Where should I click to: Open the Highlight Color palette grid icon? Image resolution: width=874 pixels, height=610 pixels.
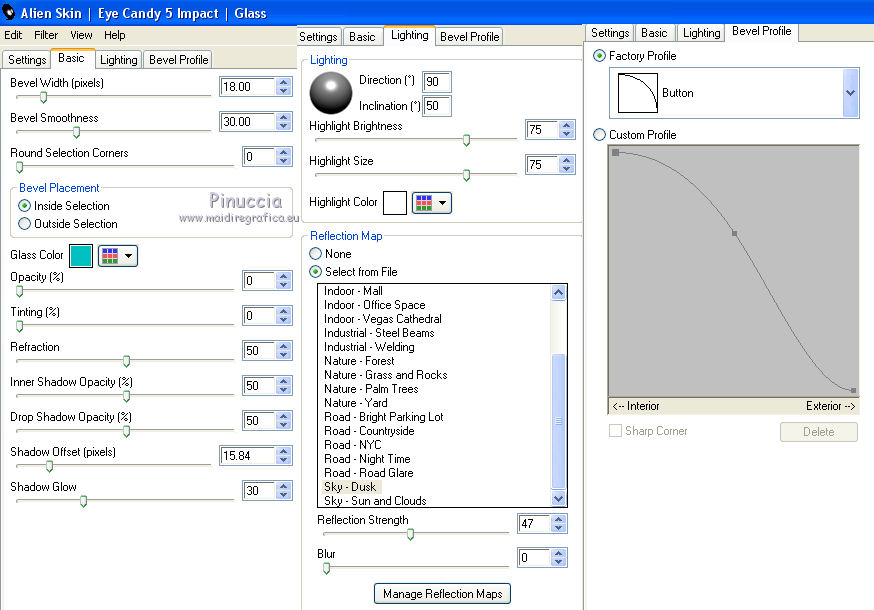tap(424, 203)
